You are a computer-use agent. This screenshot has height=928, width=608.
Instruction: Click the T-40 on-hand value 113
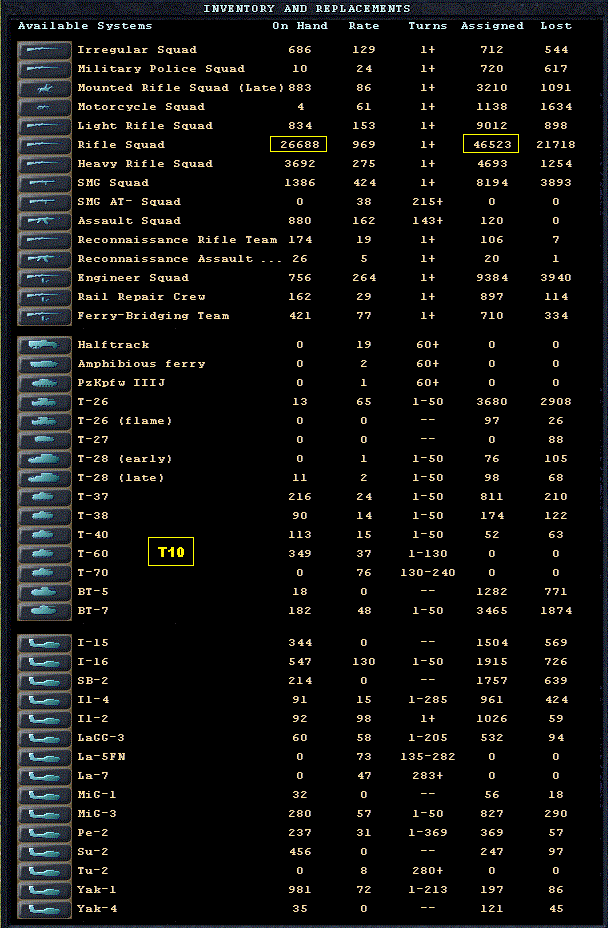(x=300, y=534)
